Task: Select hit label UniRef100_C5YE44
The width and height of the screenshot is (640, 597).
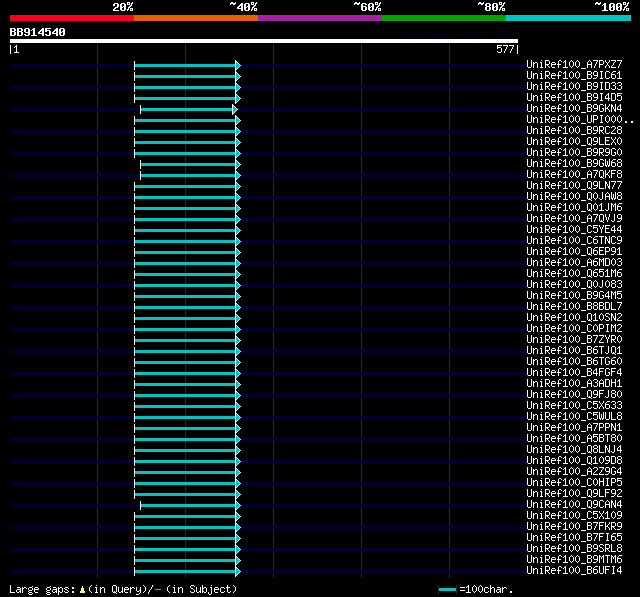Action: pyautogui.click(x=574, y=230)
